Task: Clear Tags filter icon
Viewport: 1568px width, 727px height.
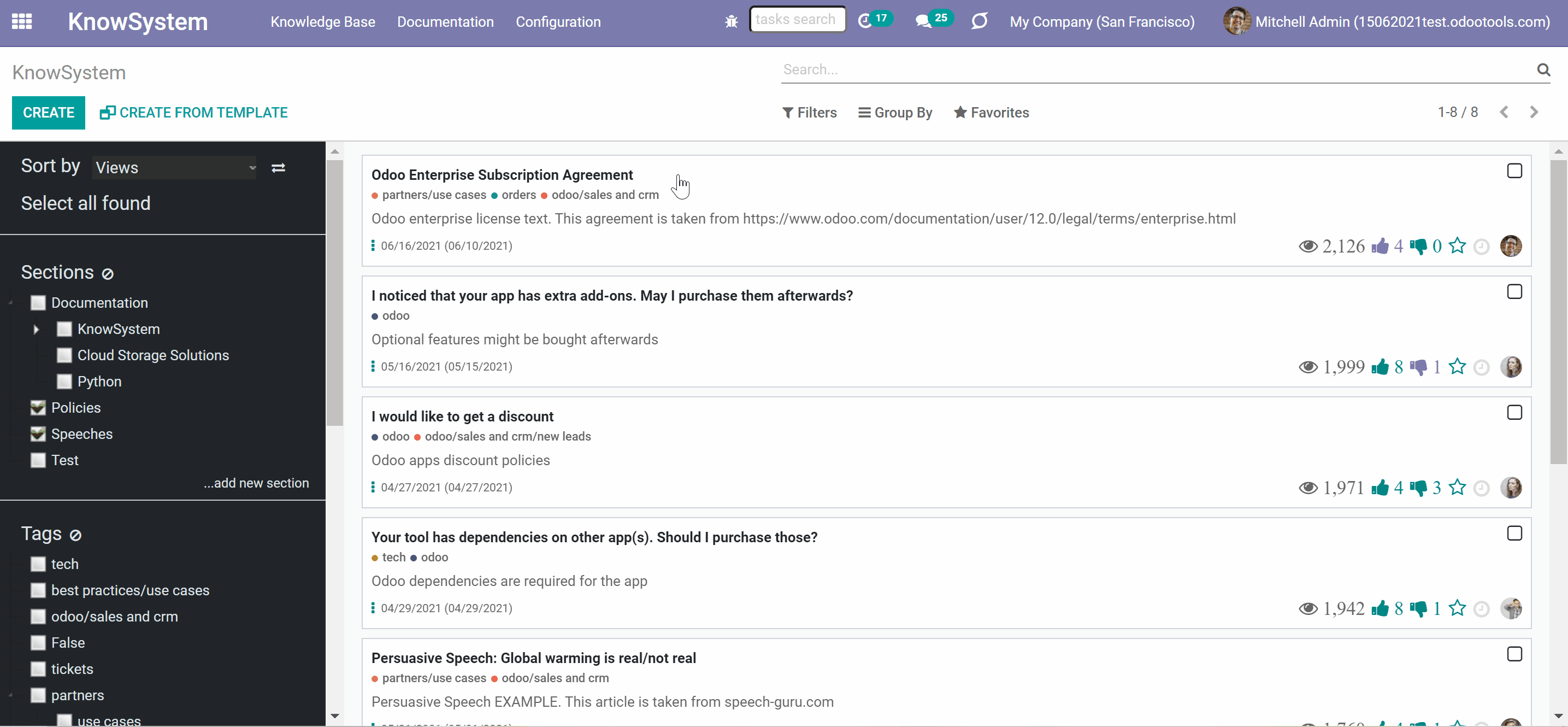Action: click(x=75, y=535)
